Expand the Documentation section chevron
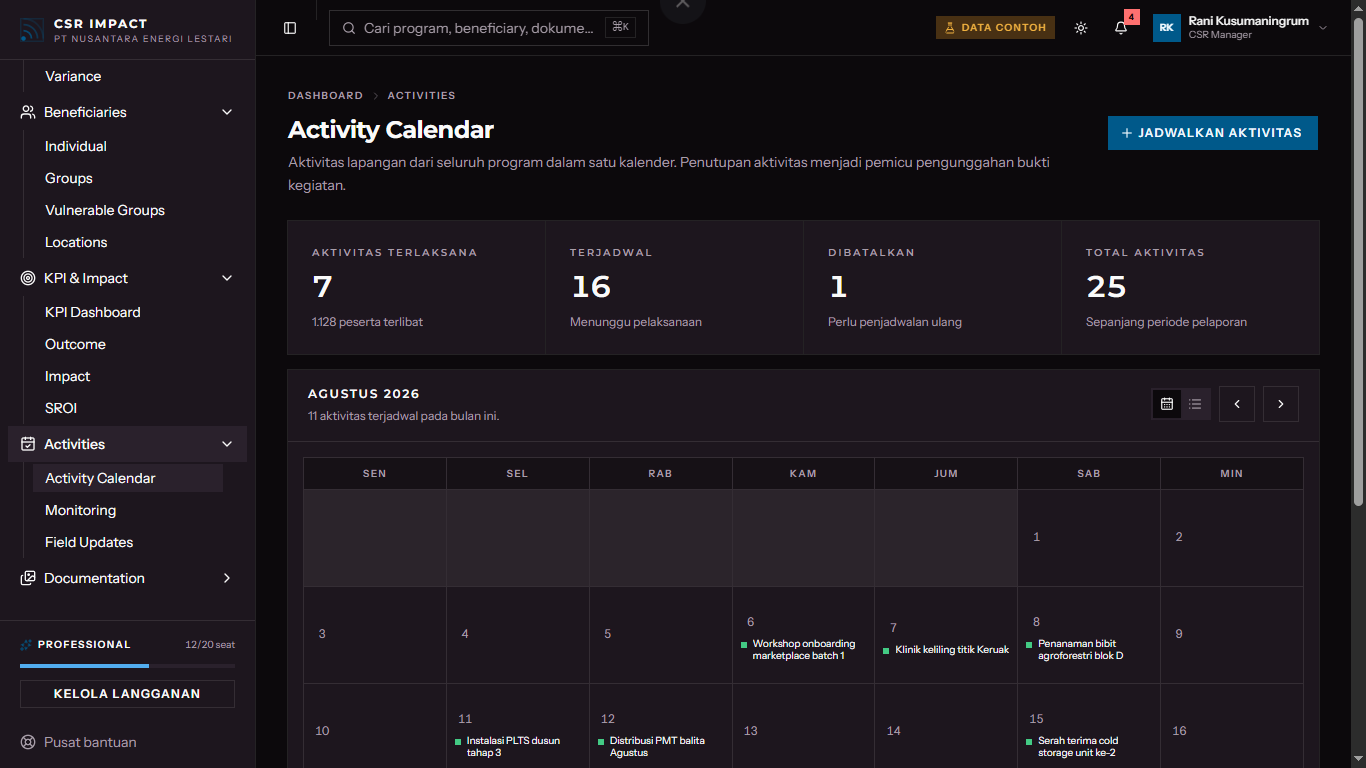The width and height of the screenshot is (1366, 768). click(x=227, y=578)
